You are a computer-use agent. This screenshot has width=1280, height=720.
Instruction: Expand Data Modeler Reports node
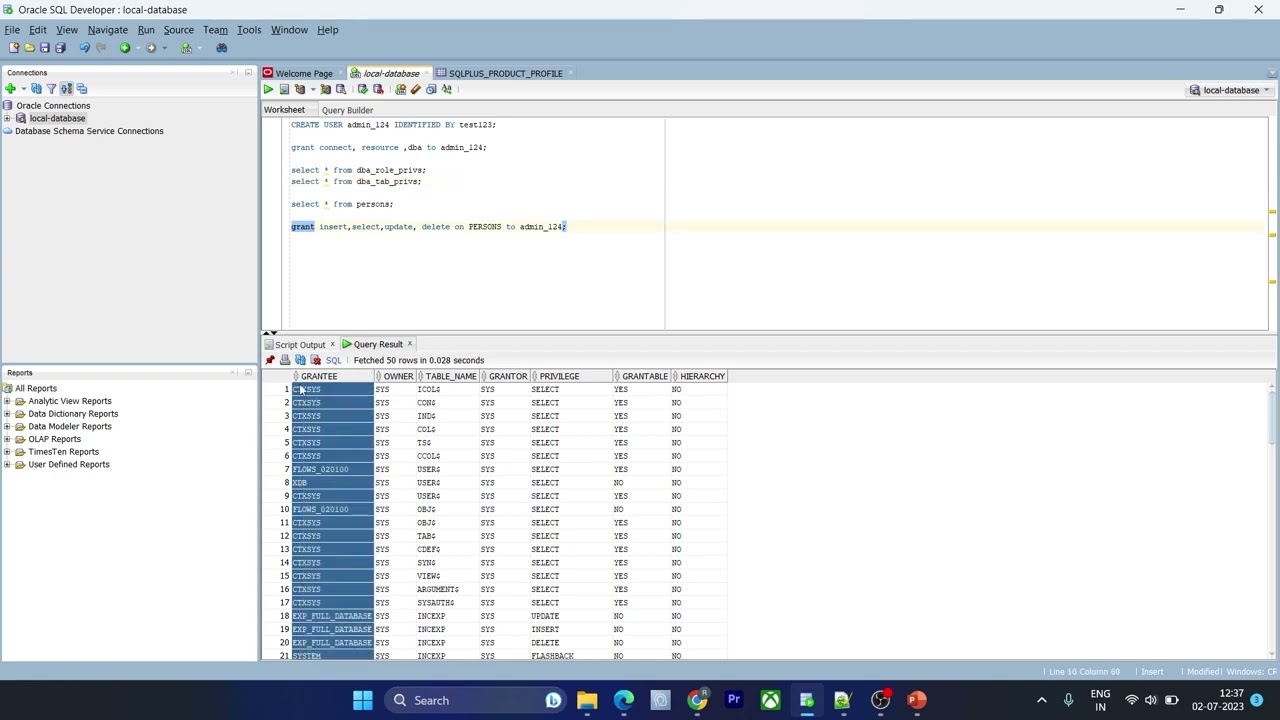tap(7, 426)
